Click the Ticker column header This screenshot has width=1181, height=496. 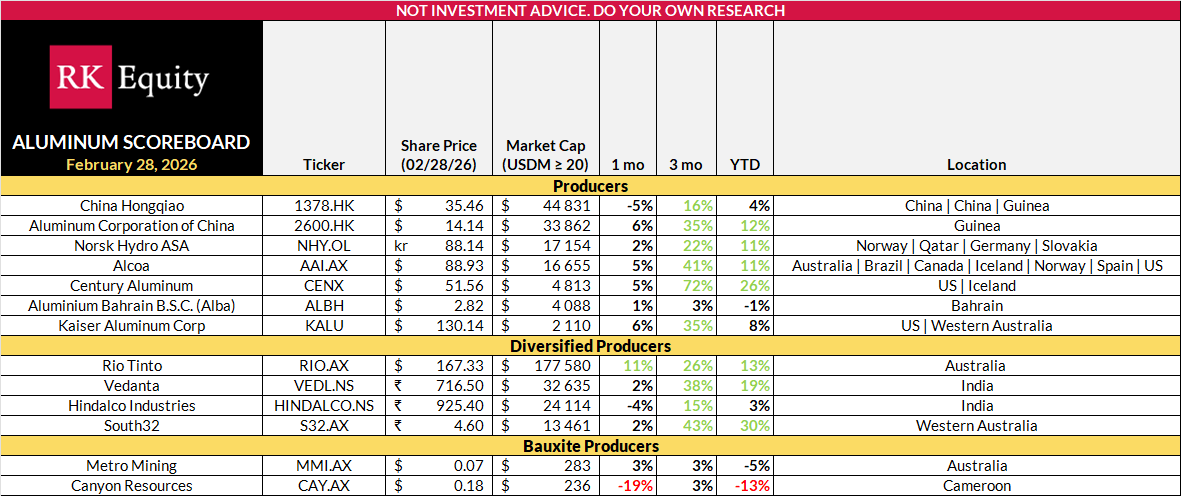pyautogui.click(x=324, y=164)
